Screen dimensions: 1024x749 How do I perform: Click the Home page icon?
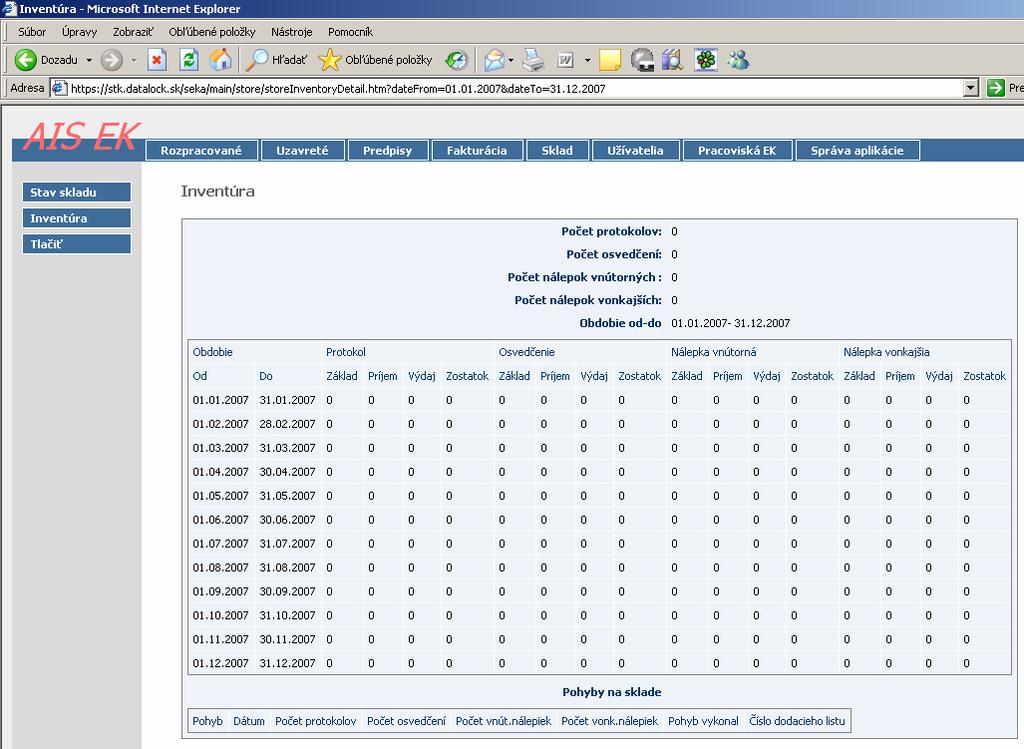coord(221,60)
